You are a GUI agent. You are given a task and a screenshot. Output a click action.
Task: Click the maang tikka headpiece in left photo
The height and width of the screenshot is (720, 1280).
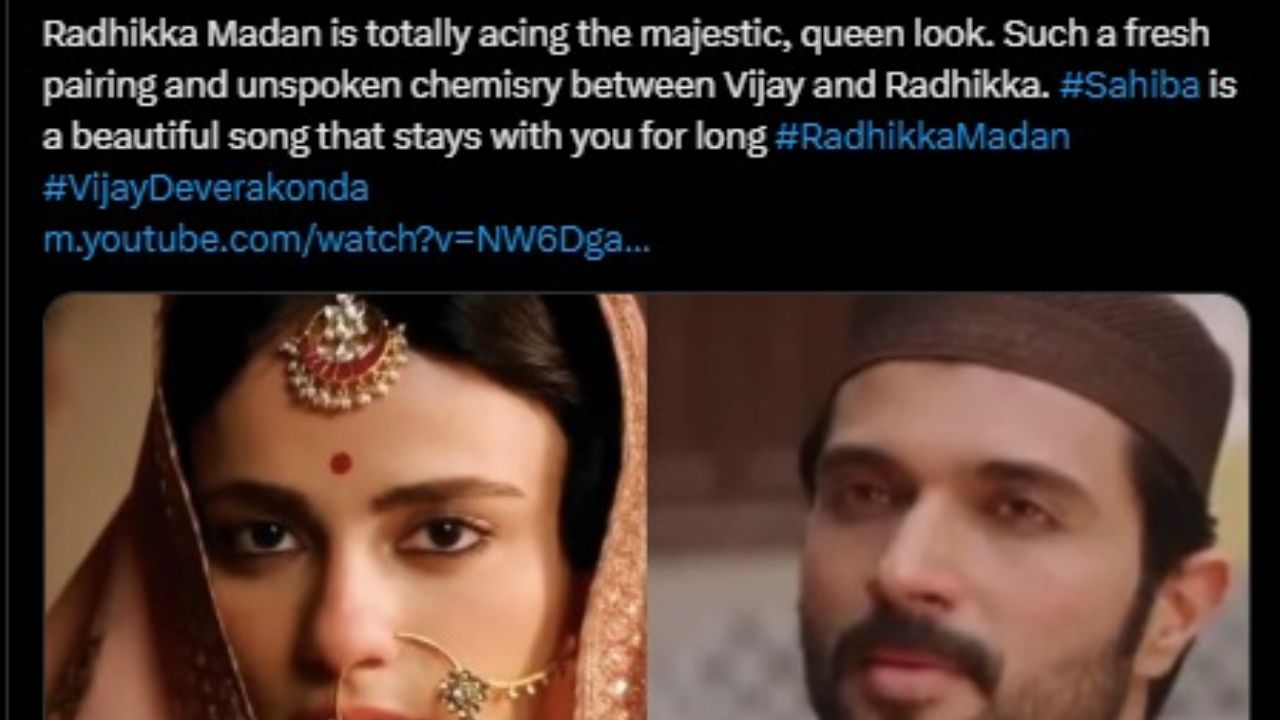coord(345,350)
